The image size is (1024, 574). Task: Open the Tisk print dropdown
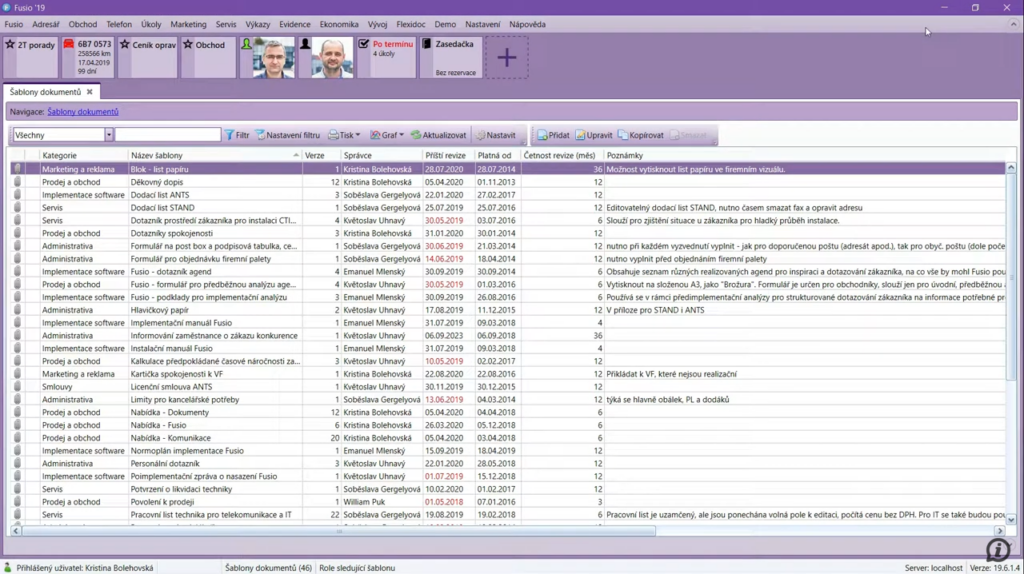pyautogui.click(x=345, y=135)
